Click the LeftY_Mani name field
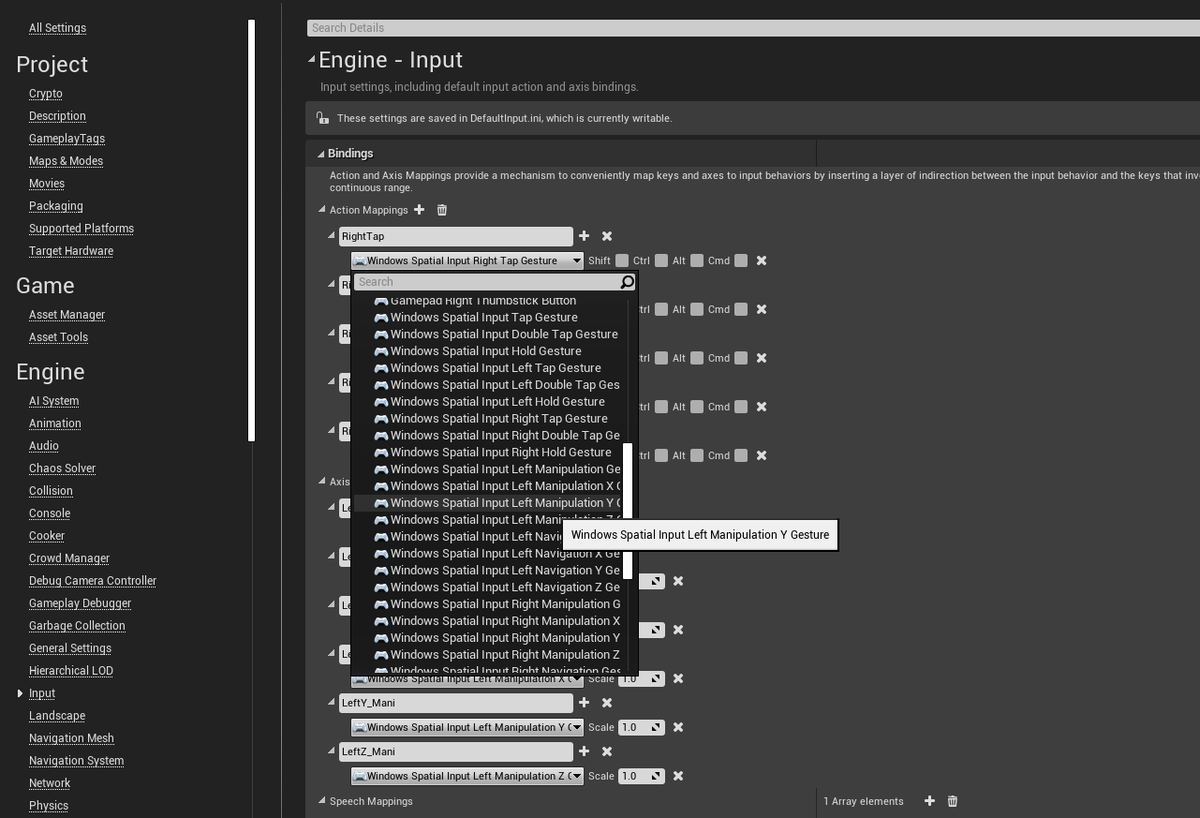Screen dimensions: 1200x818 456,703
